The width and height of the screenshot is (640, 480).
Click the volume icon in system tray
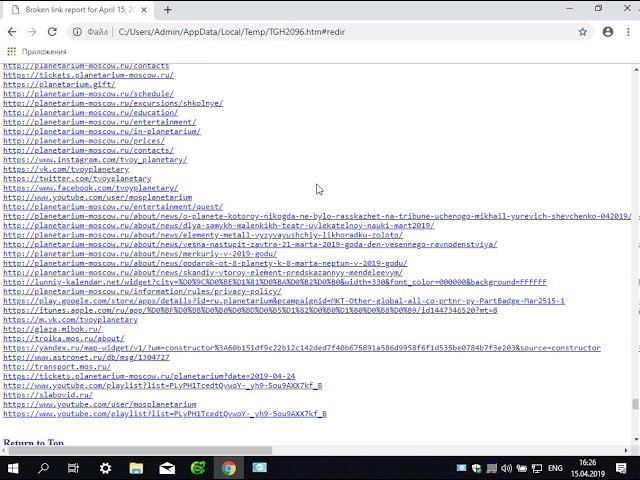coord(507,468)
